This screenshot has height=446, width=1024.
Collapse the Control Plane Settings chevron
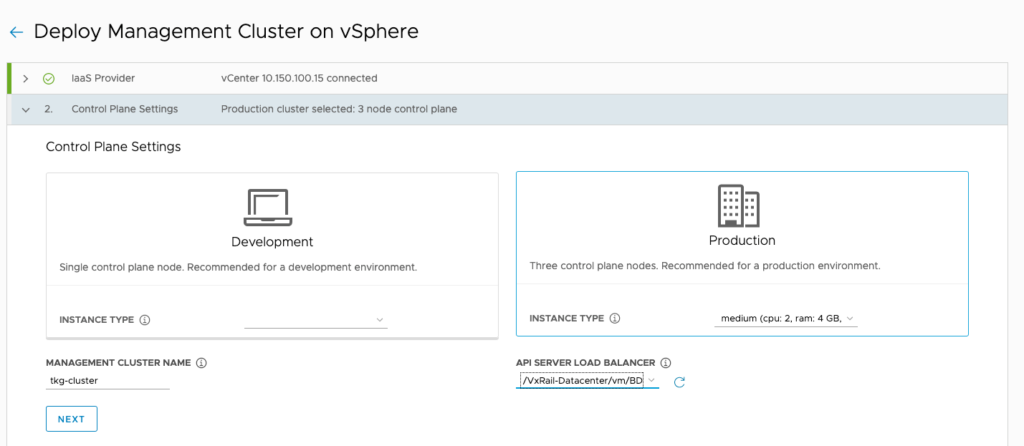click(x=26, y=109)
